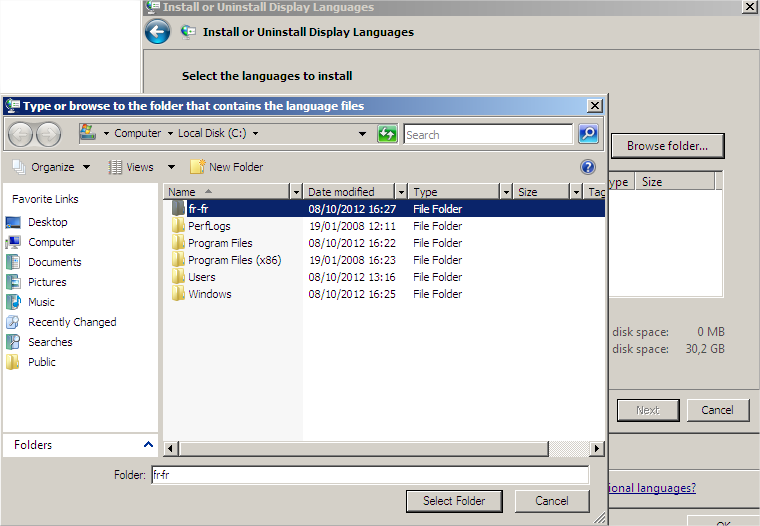Select Desktop in Favorite Links
760x526 pixels.
tap(47, 222)
